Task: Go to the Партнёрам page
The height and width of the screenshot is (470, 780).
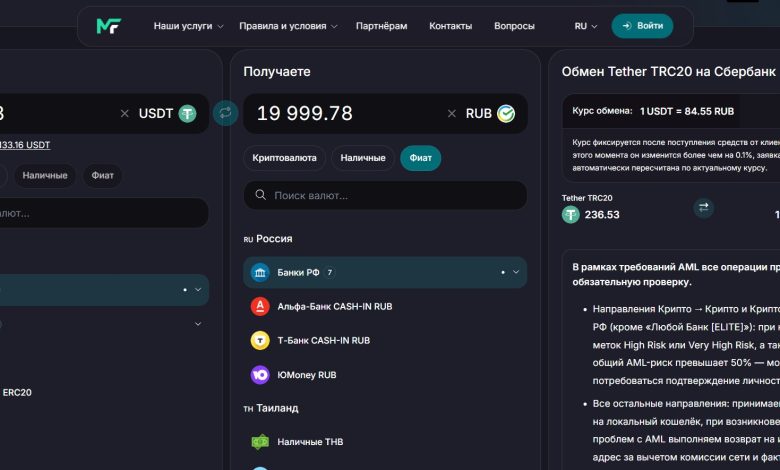Action: (x=382, y=26)
